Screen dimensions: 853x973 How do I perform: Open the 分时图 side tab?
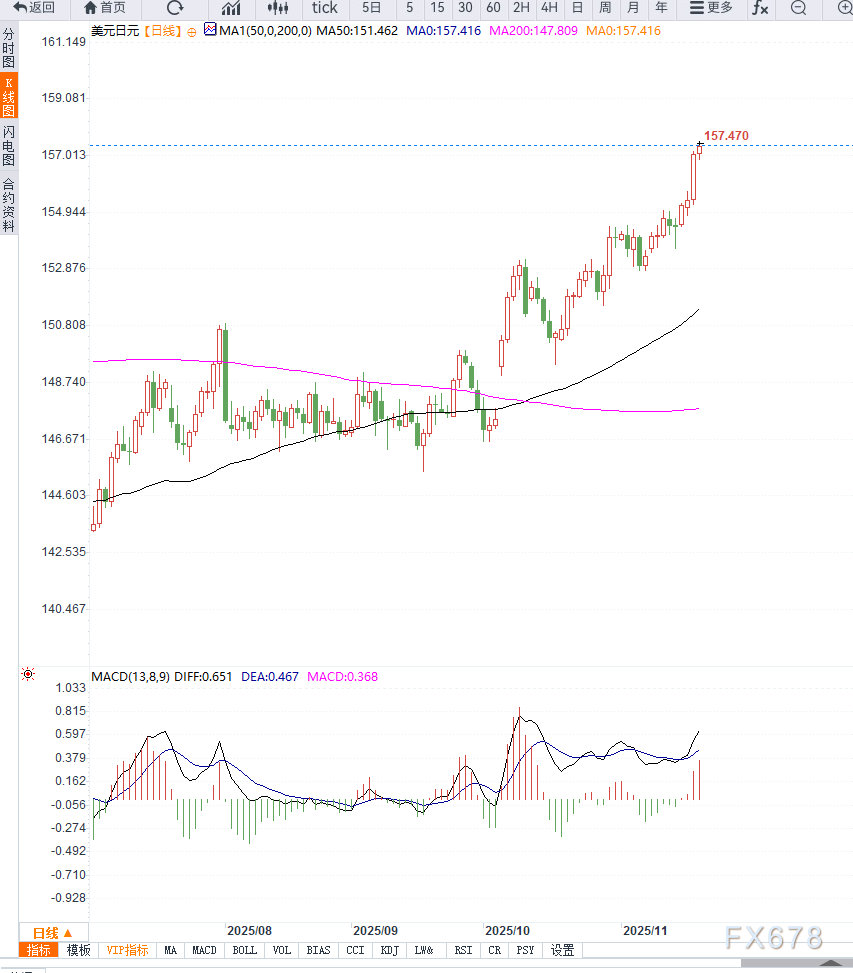pos(9,48)
